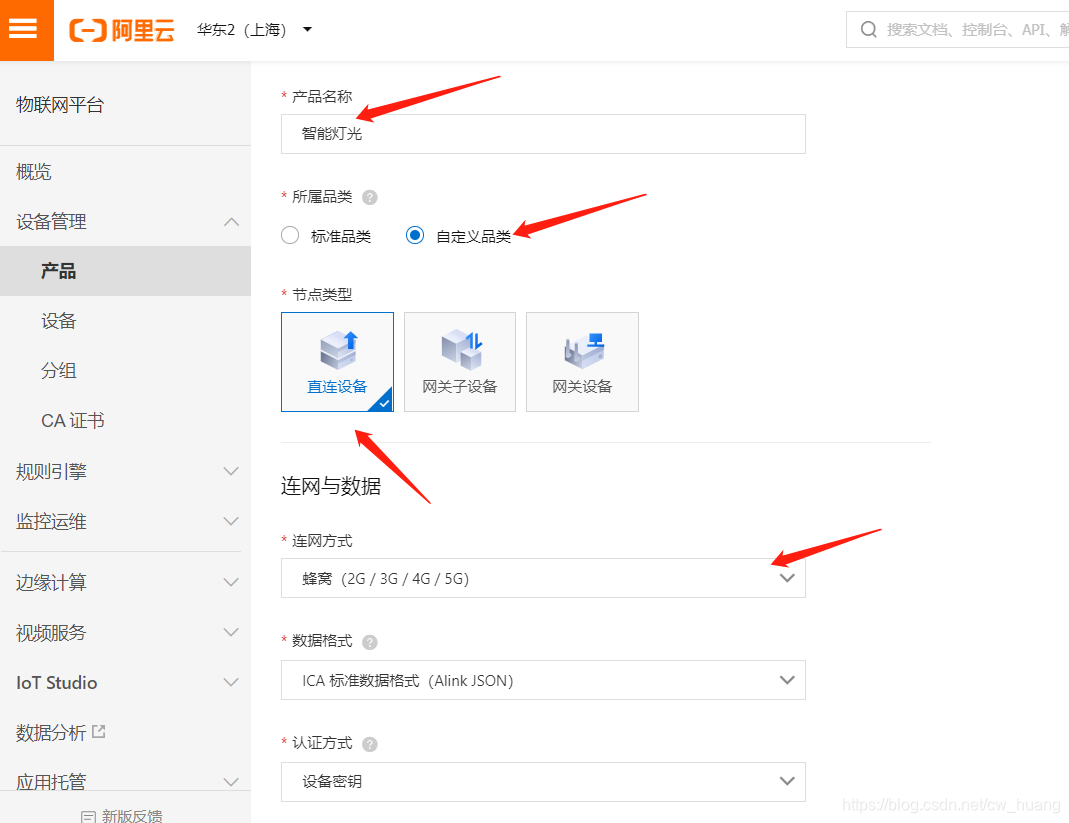This screenshot has width=1069, height=823.
Task: Click help icon next to 数据格式
Action: point(370,642)
